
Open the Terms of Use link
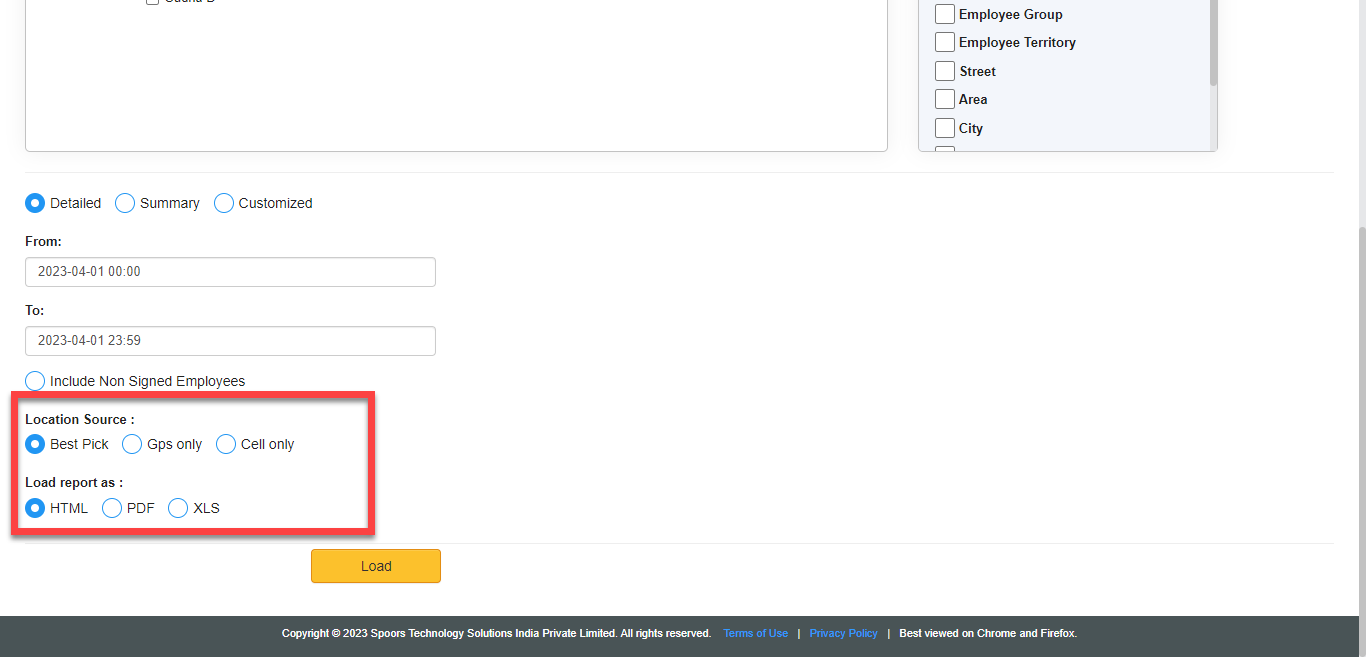pos(755,633)
